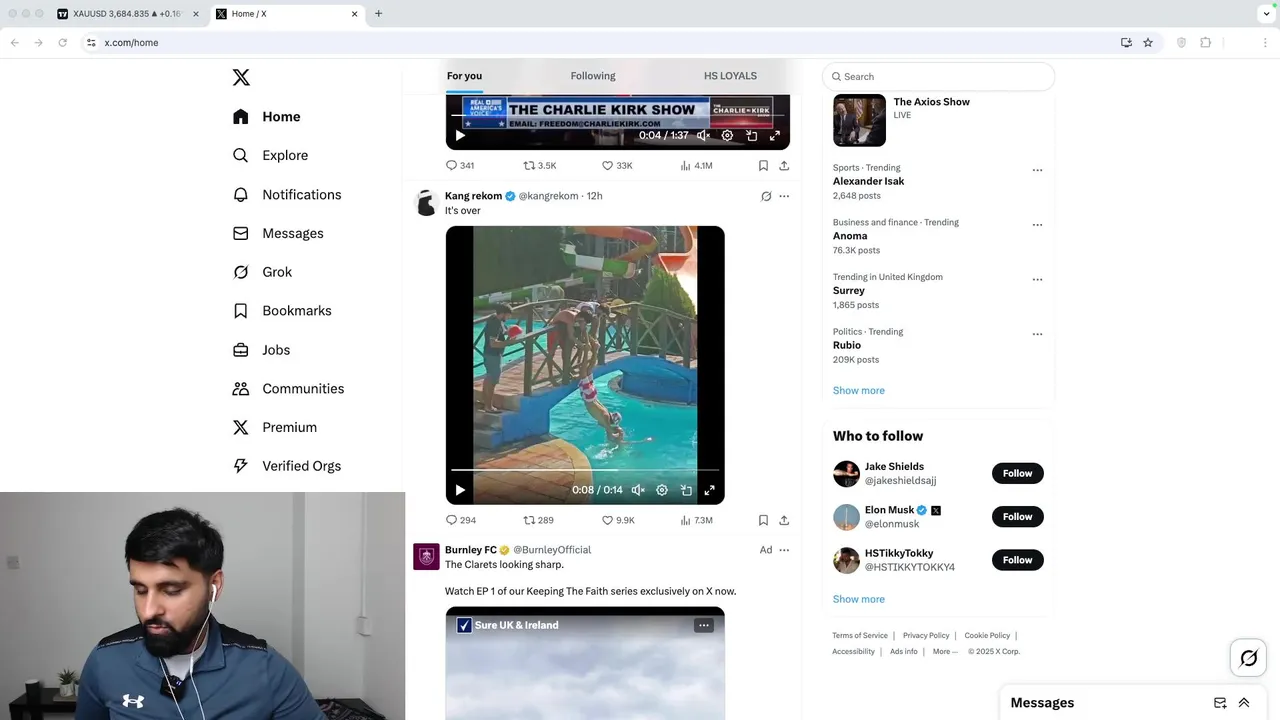1280x720 pixels.
Task: Open settings gear on Charlie Kirk video
Action: (x=727, y=135)
